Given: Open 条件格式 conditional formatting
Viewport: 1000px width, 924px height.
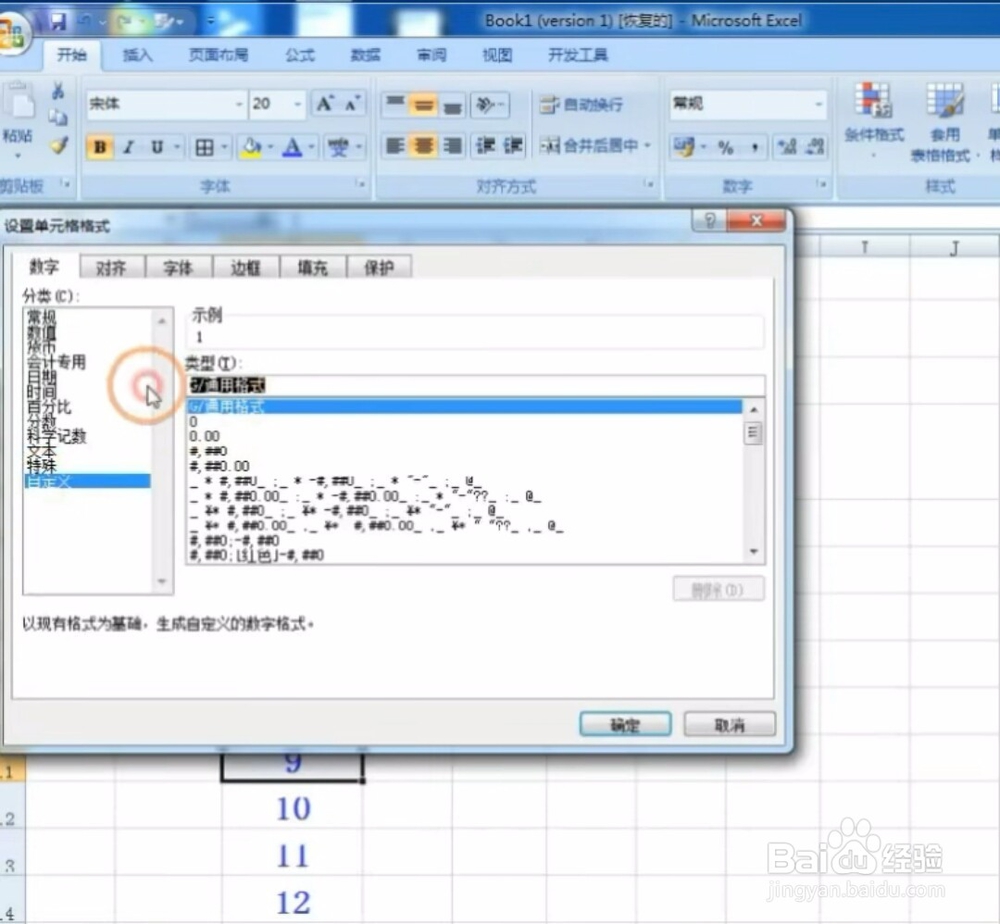Looking at the screenshot, I should (874, 120).
